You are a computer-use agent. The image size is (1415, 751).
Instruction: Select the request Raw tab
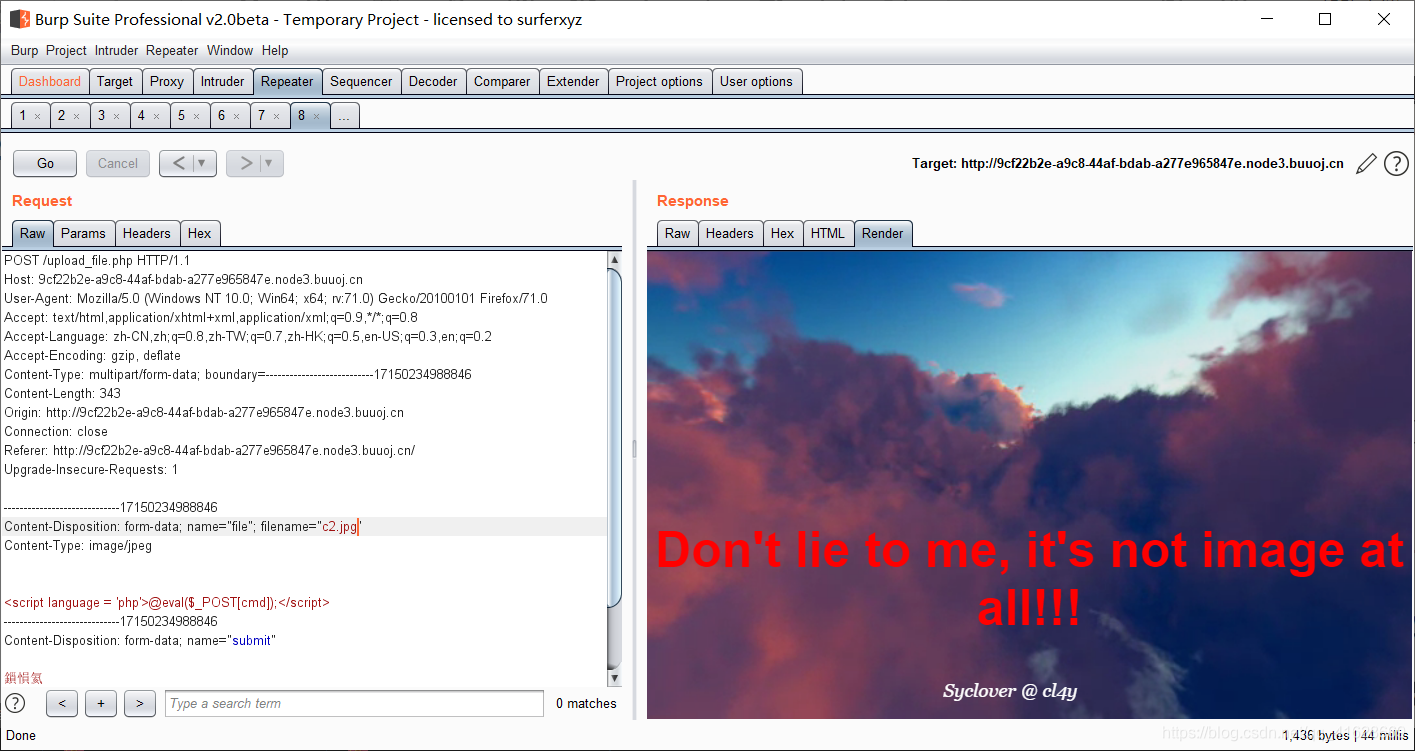pos(33,233)
